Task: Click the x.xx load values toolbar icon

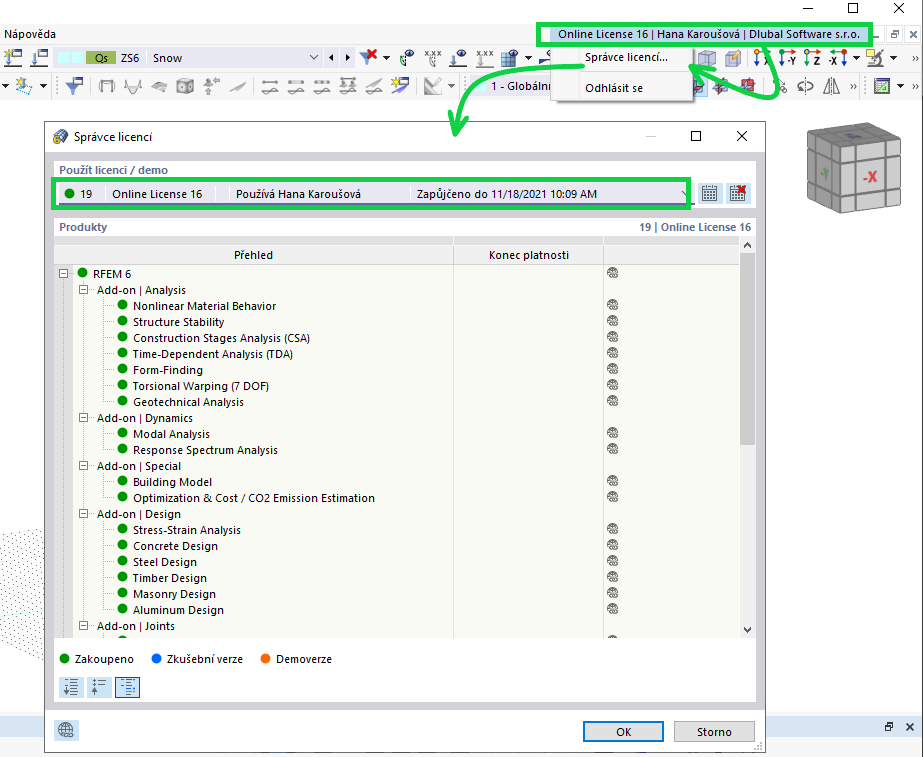Action: pyautogui.click(x=484, y=58)
